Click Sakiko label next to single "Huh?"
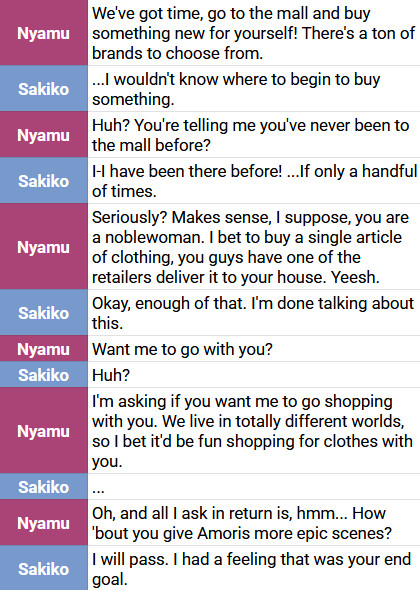Image resolution: width=420 pixels, height=590 pixels. coord(43,375)
